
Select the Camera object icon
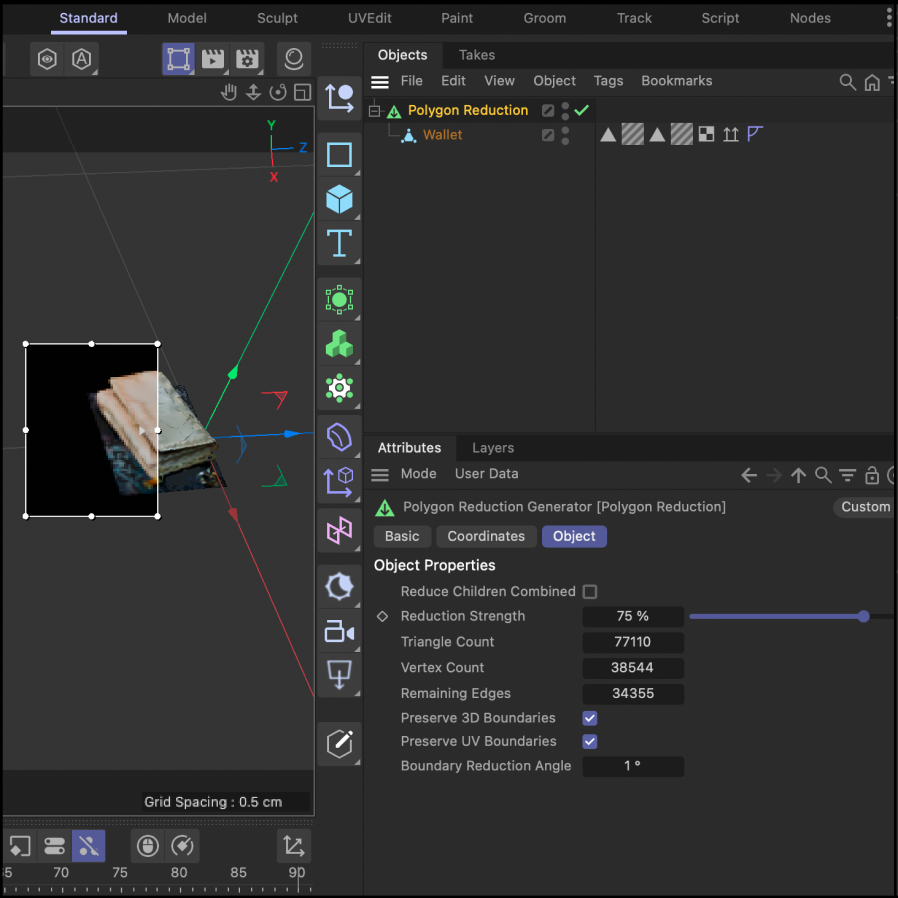[x=339, y=631]
